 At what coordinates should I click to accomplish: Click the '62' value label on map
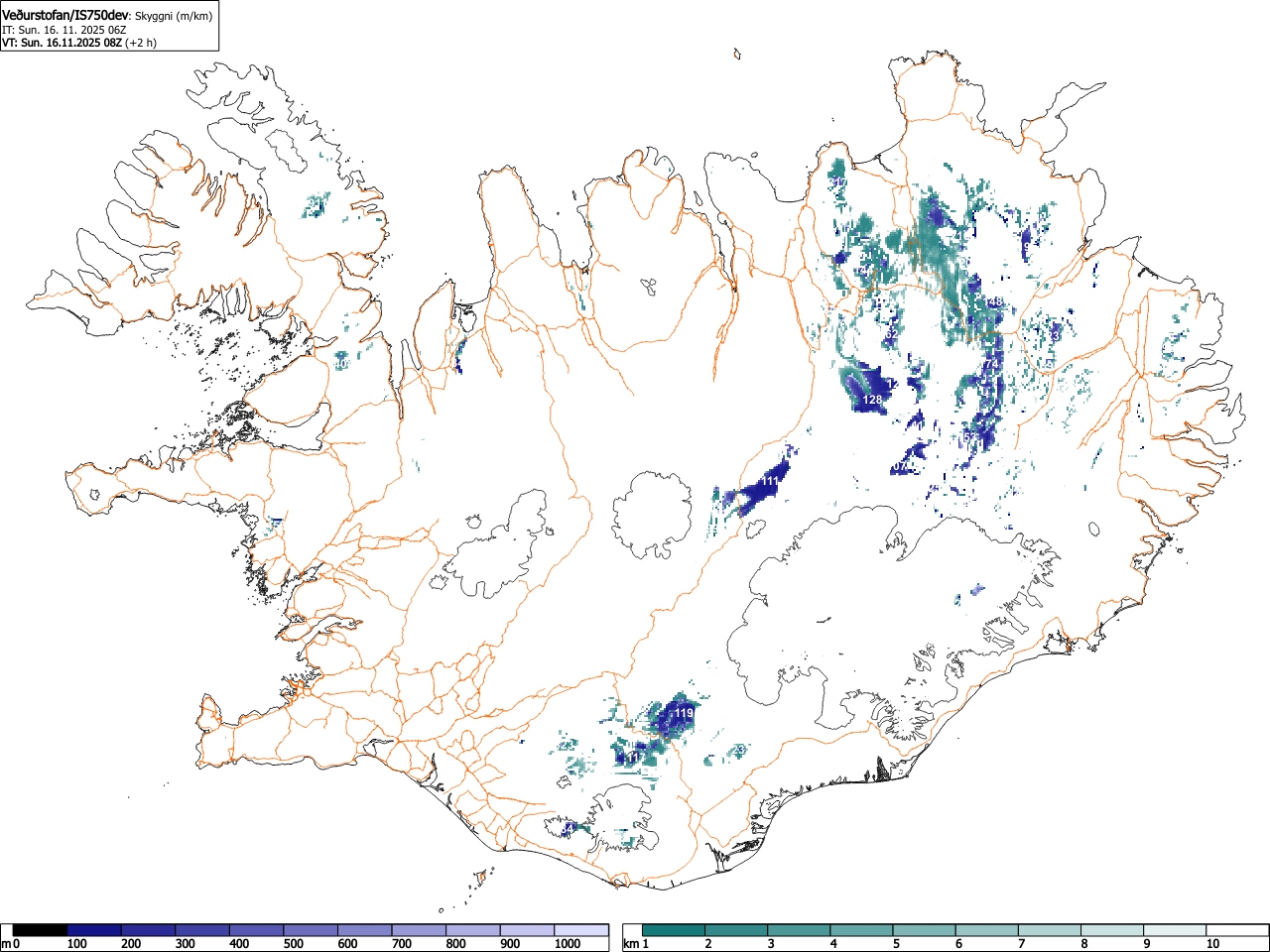(x=892, y=336)
